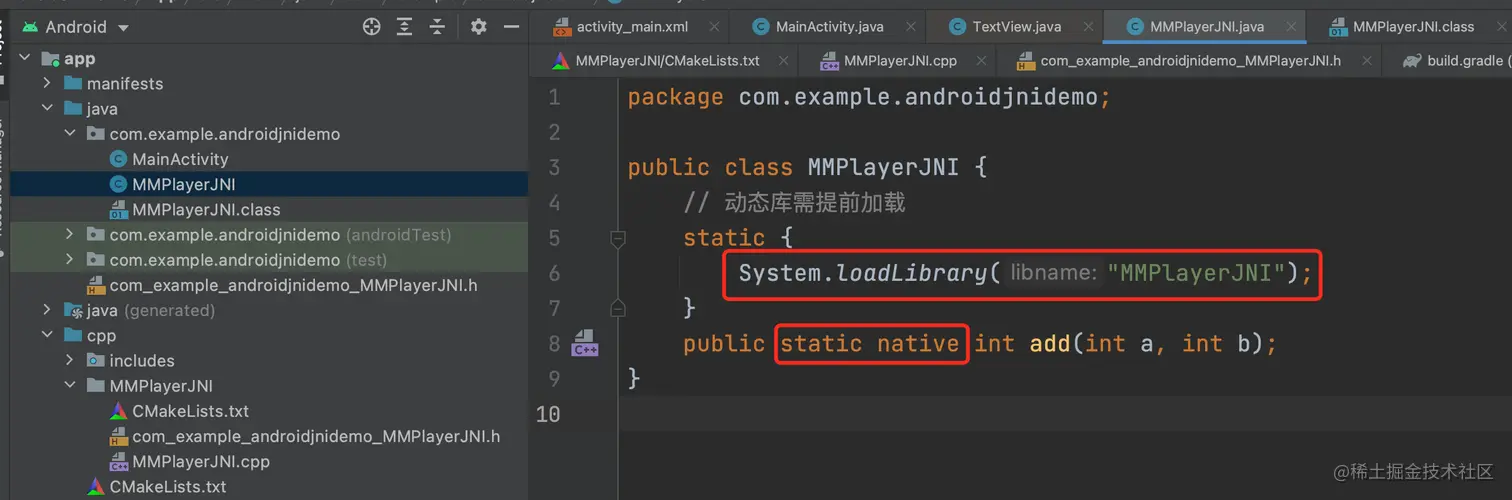Expand the java (generated) folder

pos(47,311)
